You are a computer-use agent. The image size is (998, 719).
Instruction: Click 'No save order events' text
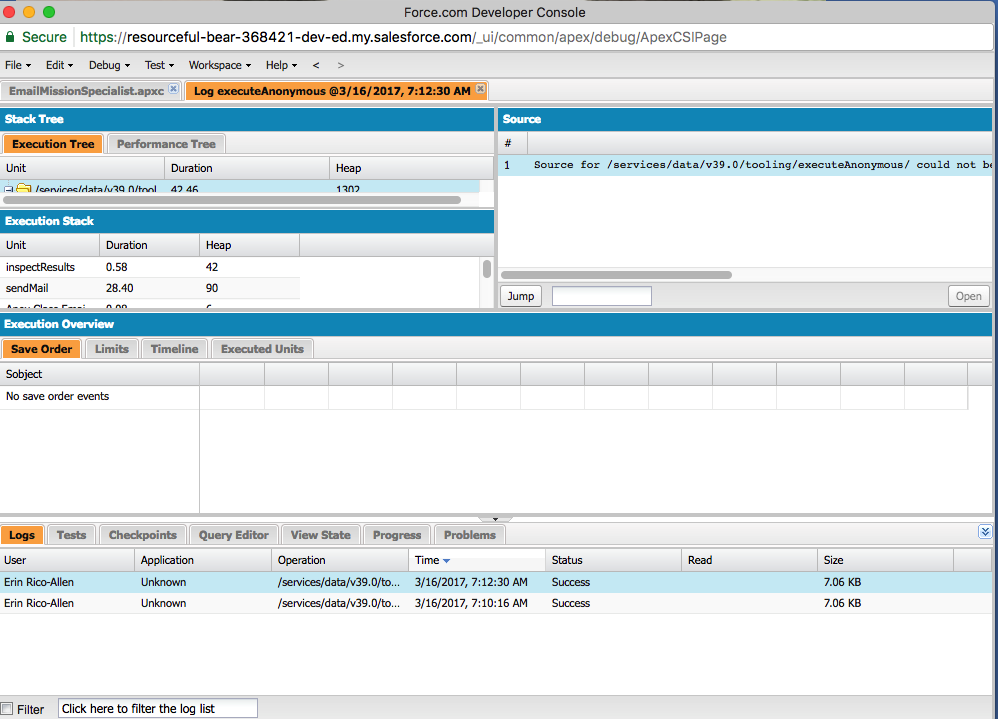(57, 396)
